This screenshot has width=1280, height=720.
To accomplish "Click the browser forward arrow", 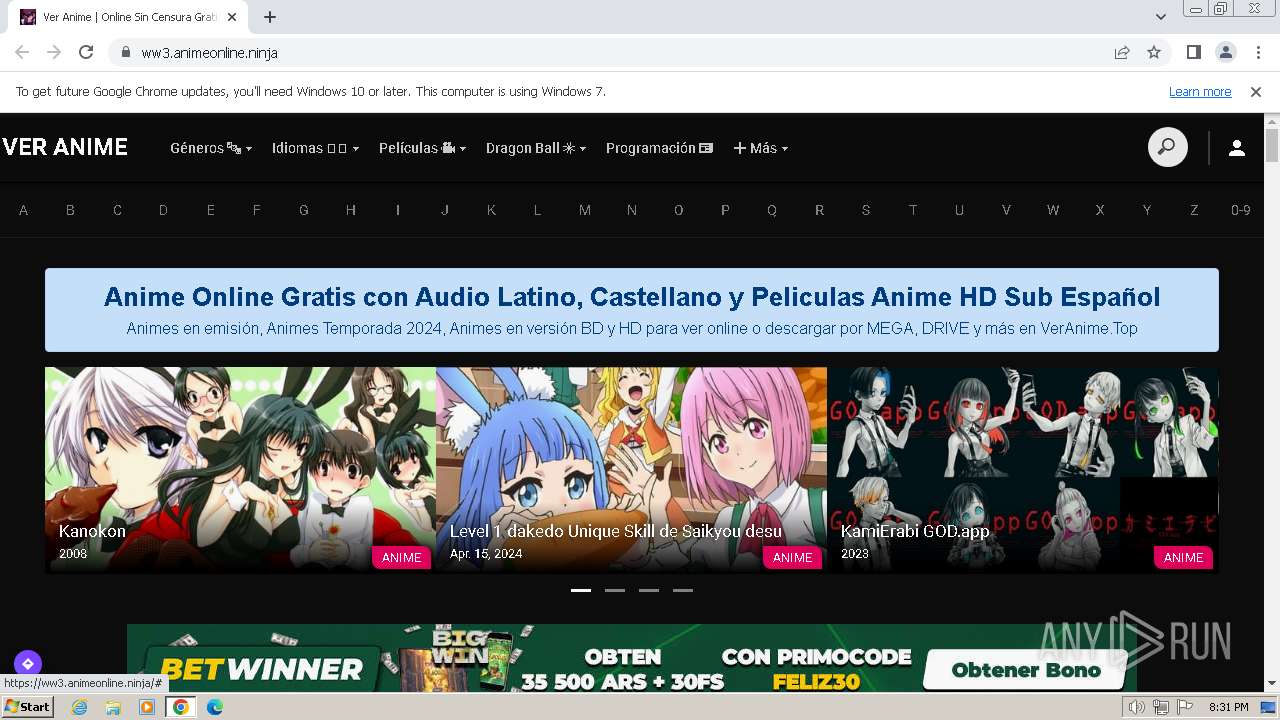I will (x=54, y=52).
